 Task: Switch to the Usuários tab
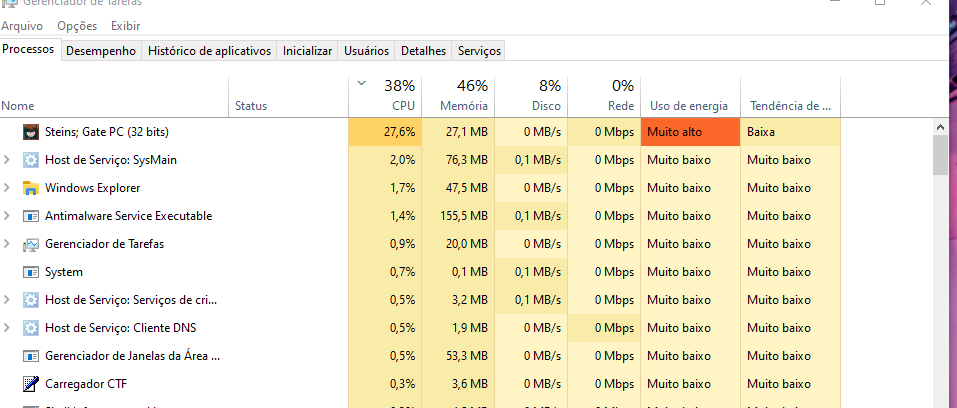[366, 51]
